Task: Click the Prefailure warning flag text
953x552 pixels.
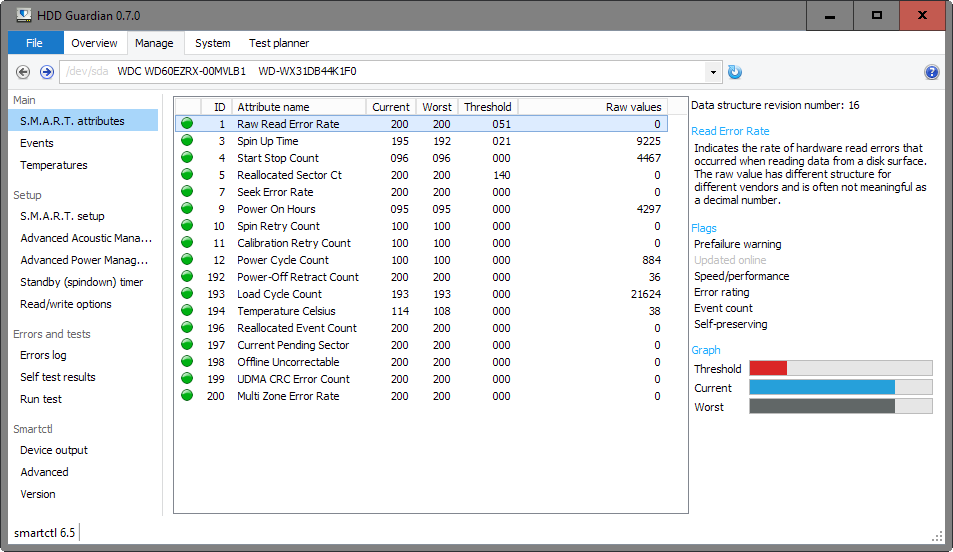Action: click(x=737, y=244)
